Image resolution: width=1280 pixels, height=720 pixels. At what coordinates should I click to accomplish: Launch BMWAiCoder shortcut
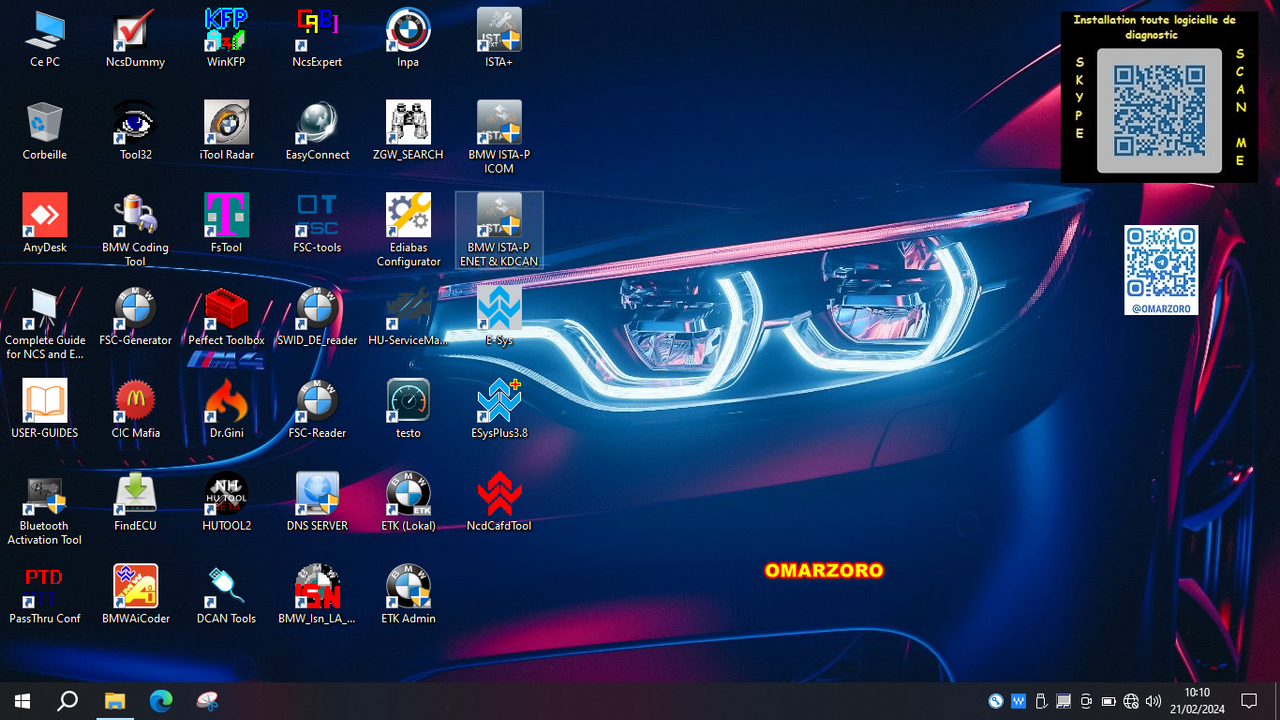tap(135, 596)
